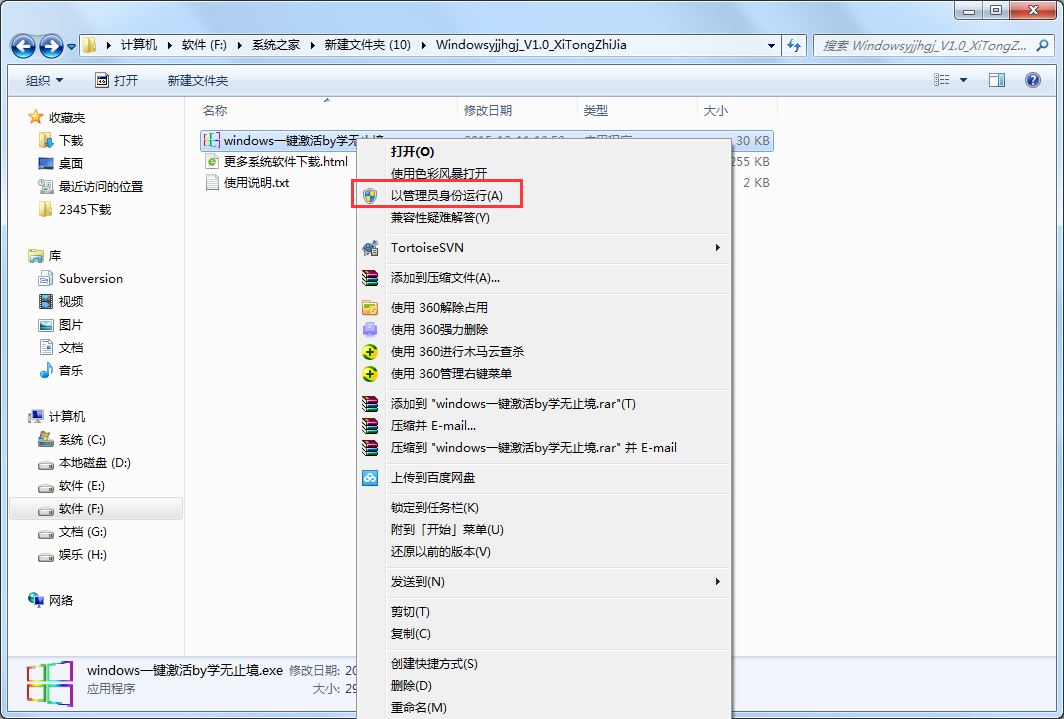Open drive 软件 (E:)
1064x719 pixels.
[x=71, y=486]
